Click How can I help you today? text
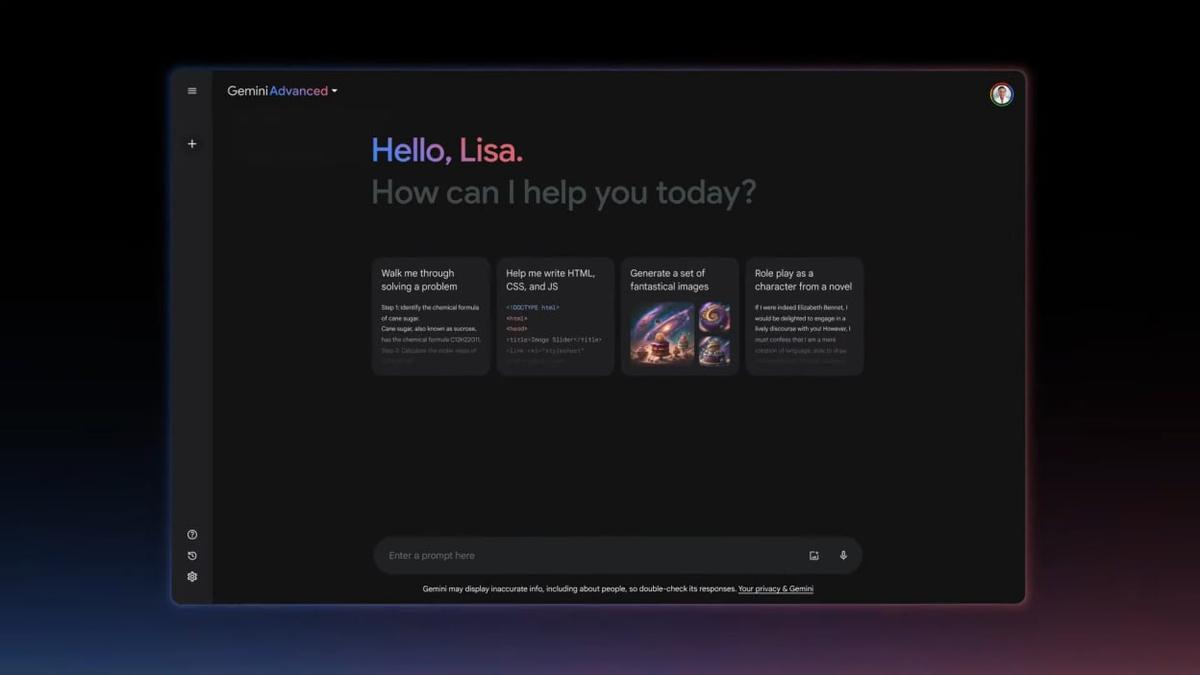The width and height of the screenshot is (1200, 675). pyautogui.click(x=564, y=192)
